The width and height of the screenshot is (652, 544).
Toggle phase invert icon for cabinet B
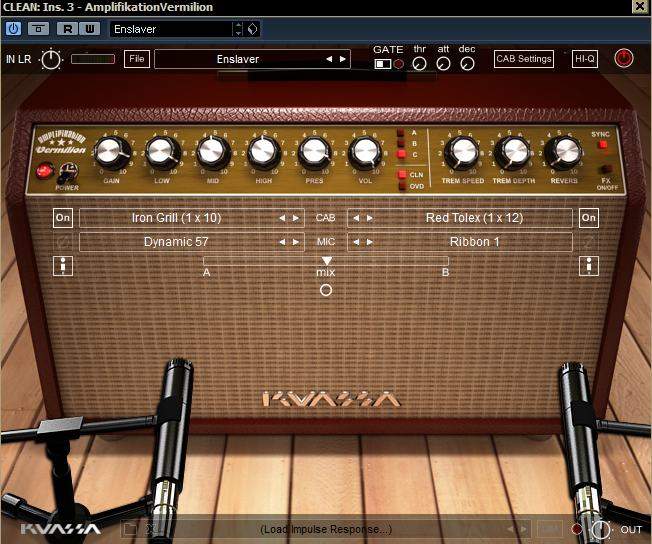click(588, 242)
